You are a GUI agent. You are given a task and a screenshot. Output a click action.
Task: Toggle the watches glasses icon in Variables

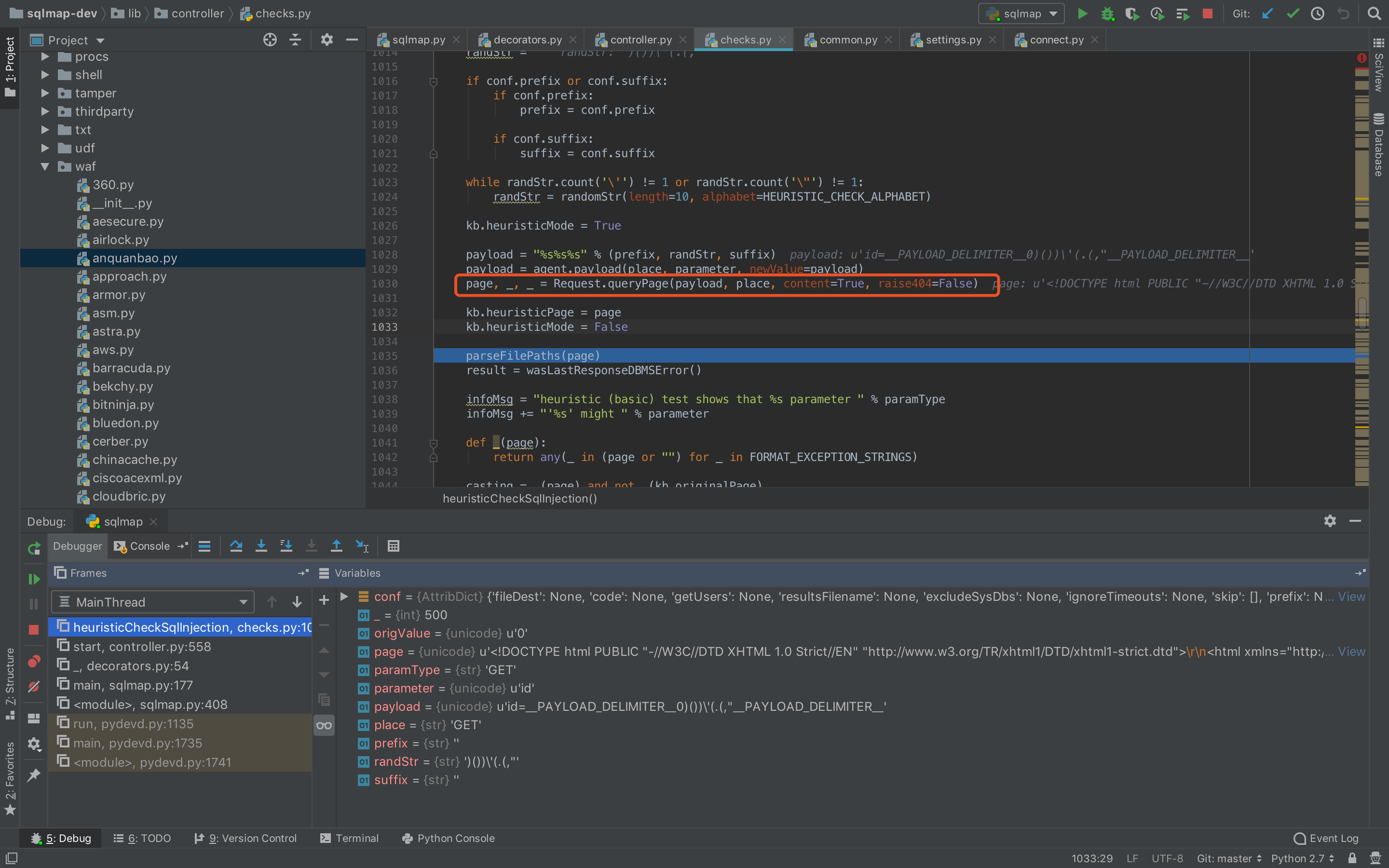click(324, 726)
